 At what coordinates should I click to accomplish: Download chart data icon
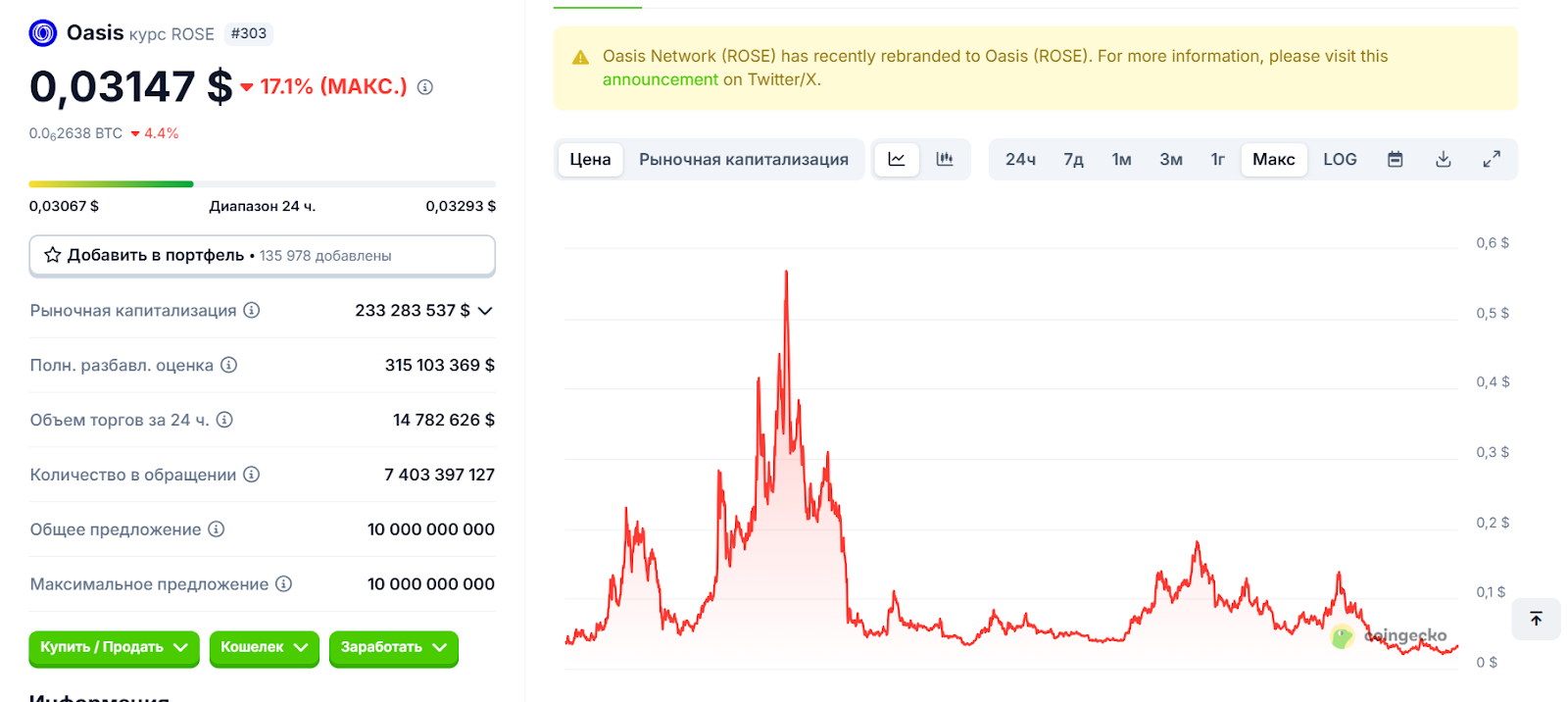point(1444,159)
